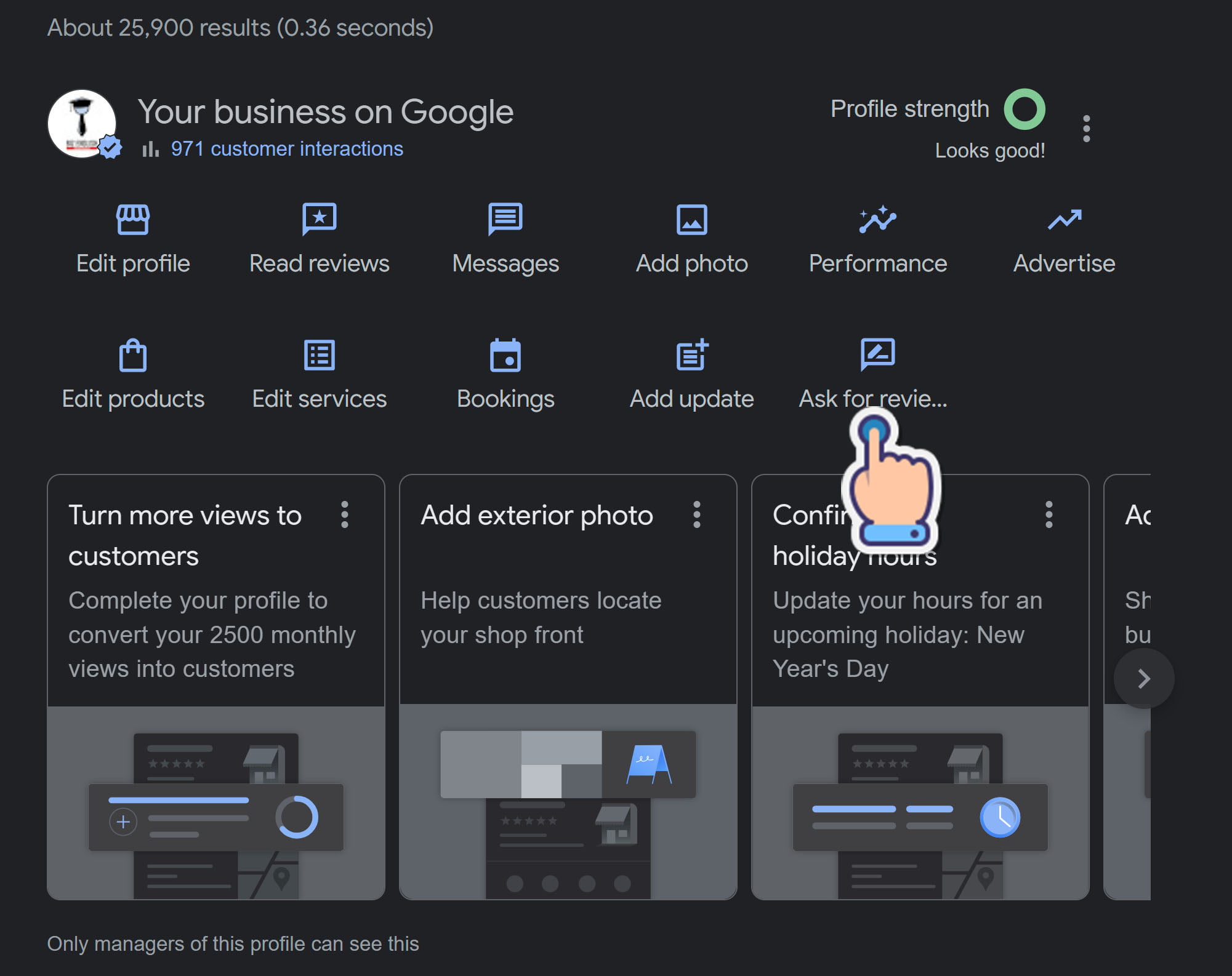Click the business profile logo avatar
This screenshot has height=976, width=1232.
pyautogui.click(x=83, y=123)
